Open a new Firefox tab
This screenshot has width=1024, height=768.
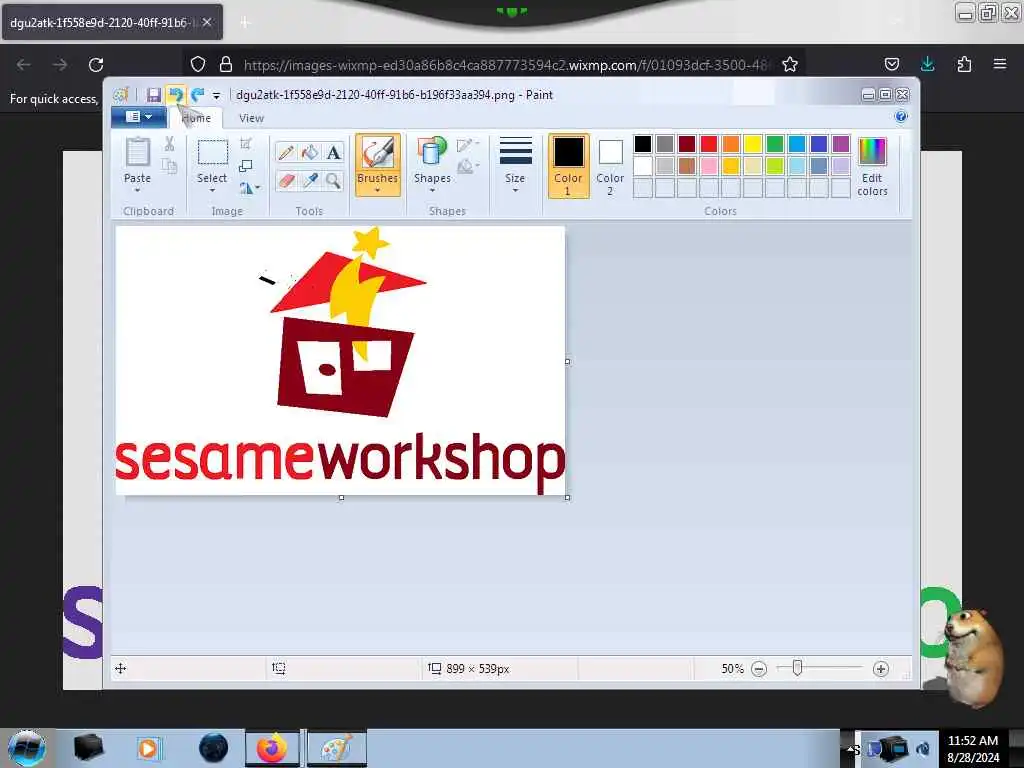click(x=245, y=22)
